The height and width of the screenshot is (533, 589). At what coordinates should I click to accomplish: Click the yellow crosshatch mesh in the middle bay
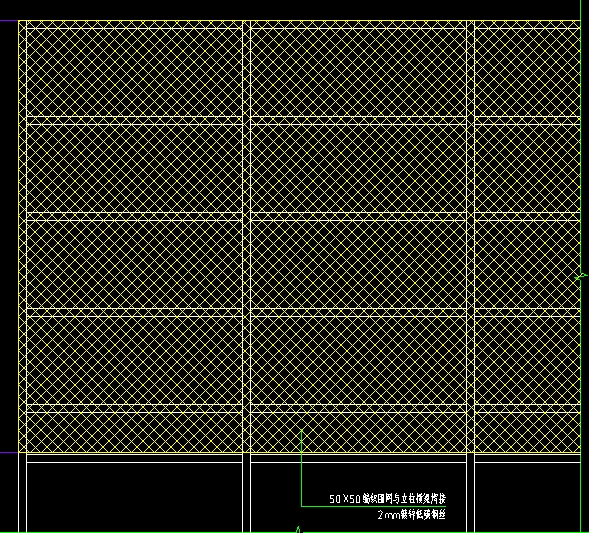[358, 263]
